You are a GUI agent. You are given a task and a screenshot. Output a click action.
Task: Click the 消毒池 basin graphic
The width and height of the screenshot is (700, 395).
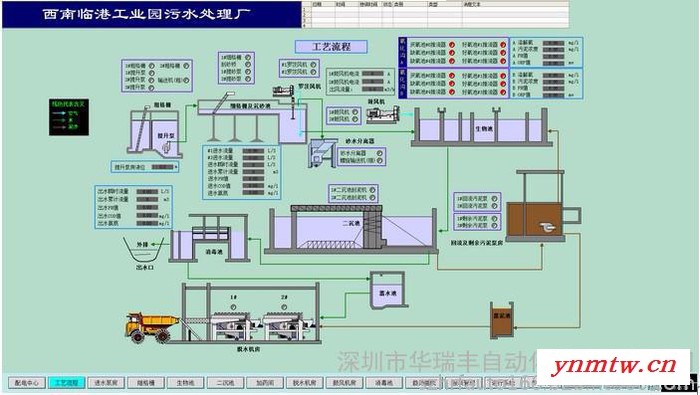(x=209, y=238)
